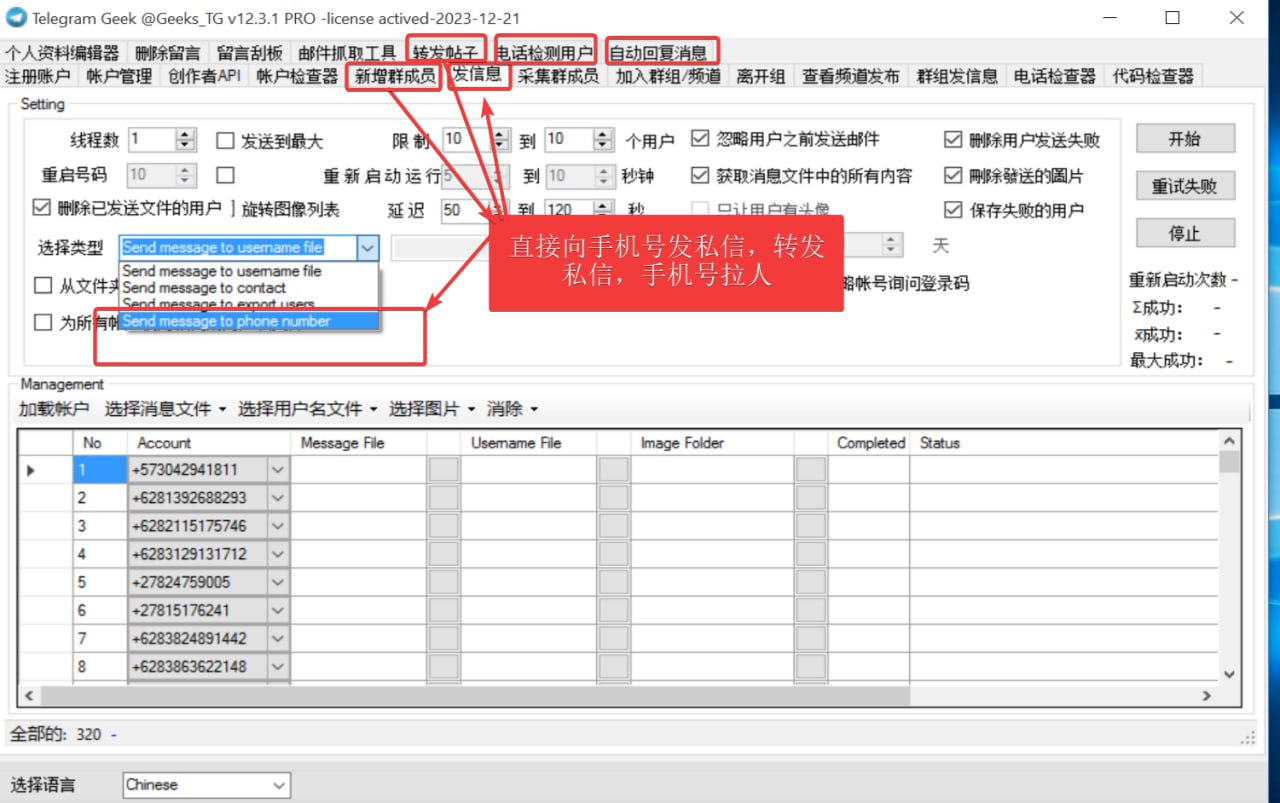Open the 邮件抓取工具 tab
1280x803 pixels.
point(347,53)
